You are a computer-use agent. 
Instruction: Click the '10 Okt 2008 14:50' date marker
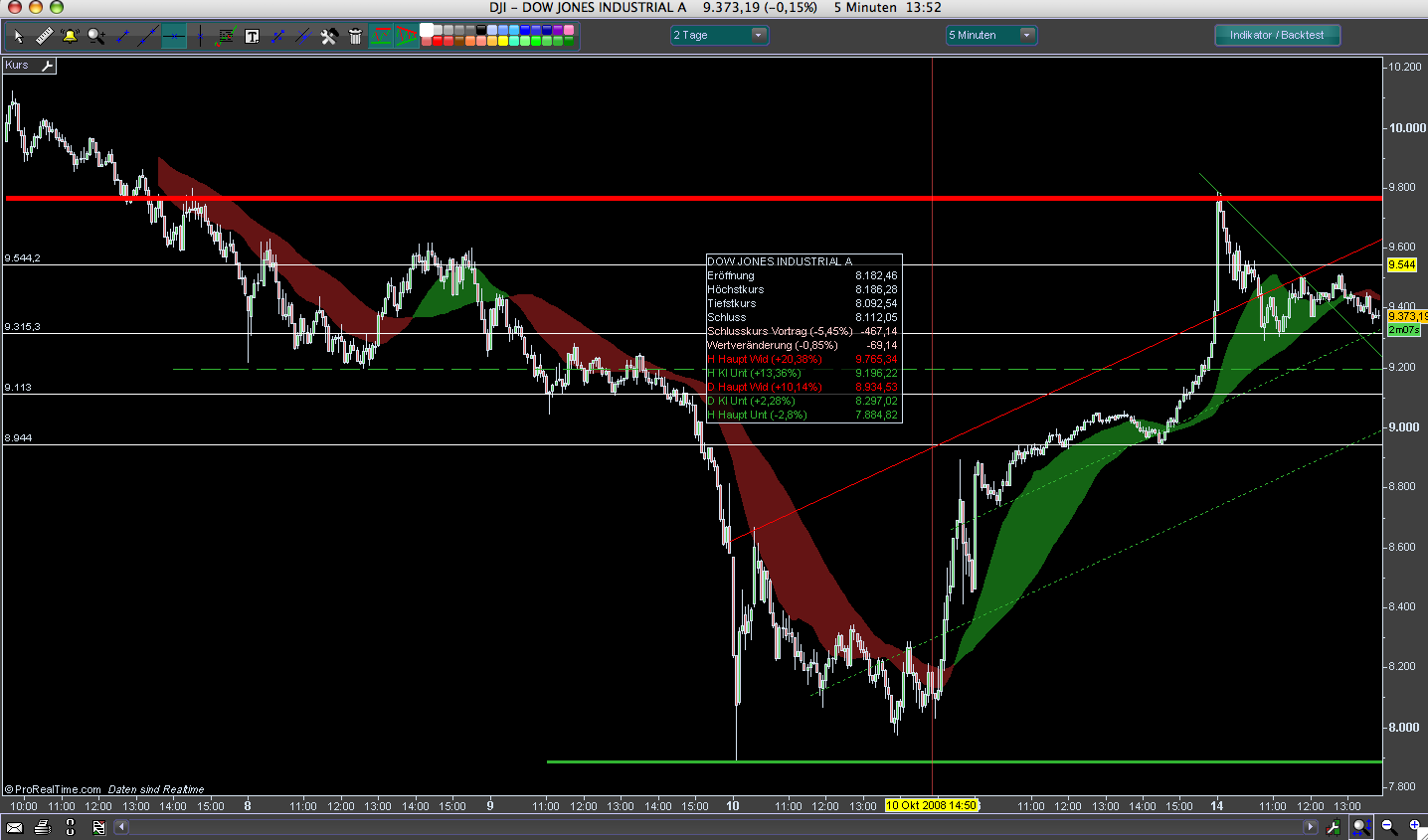[931, 805]
